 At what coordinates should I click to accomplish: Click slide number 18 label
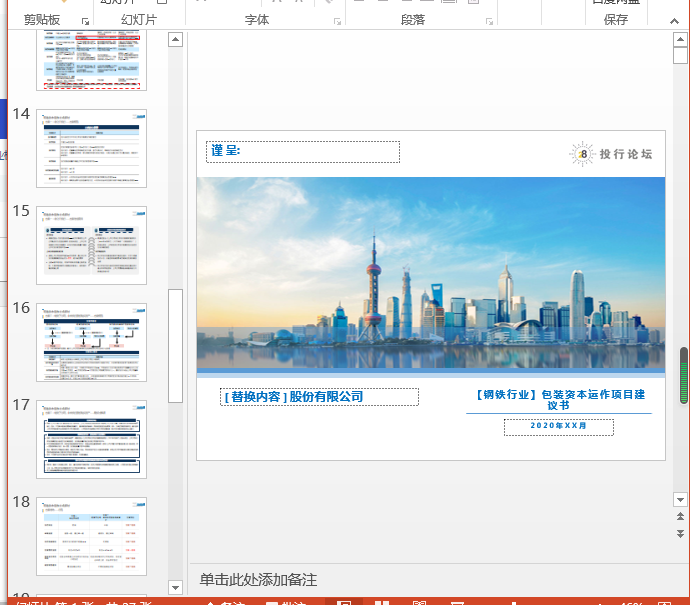(21, 502)
